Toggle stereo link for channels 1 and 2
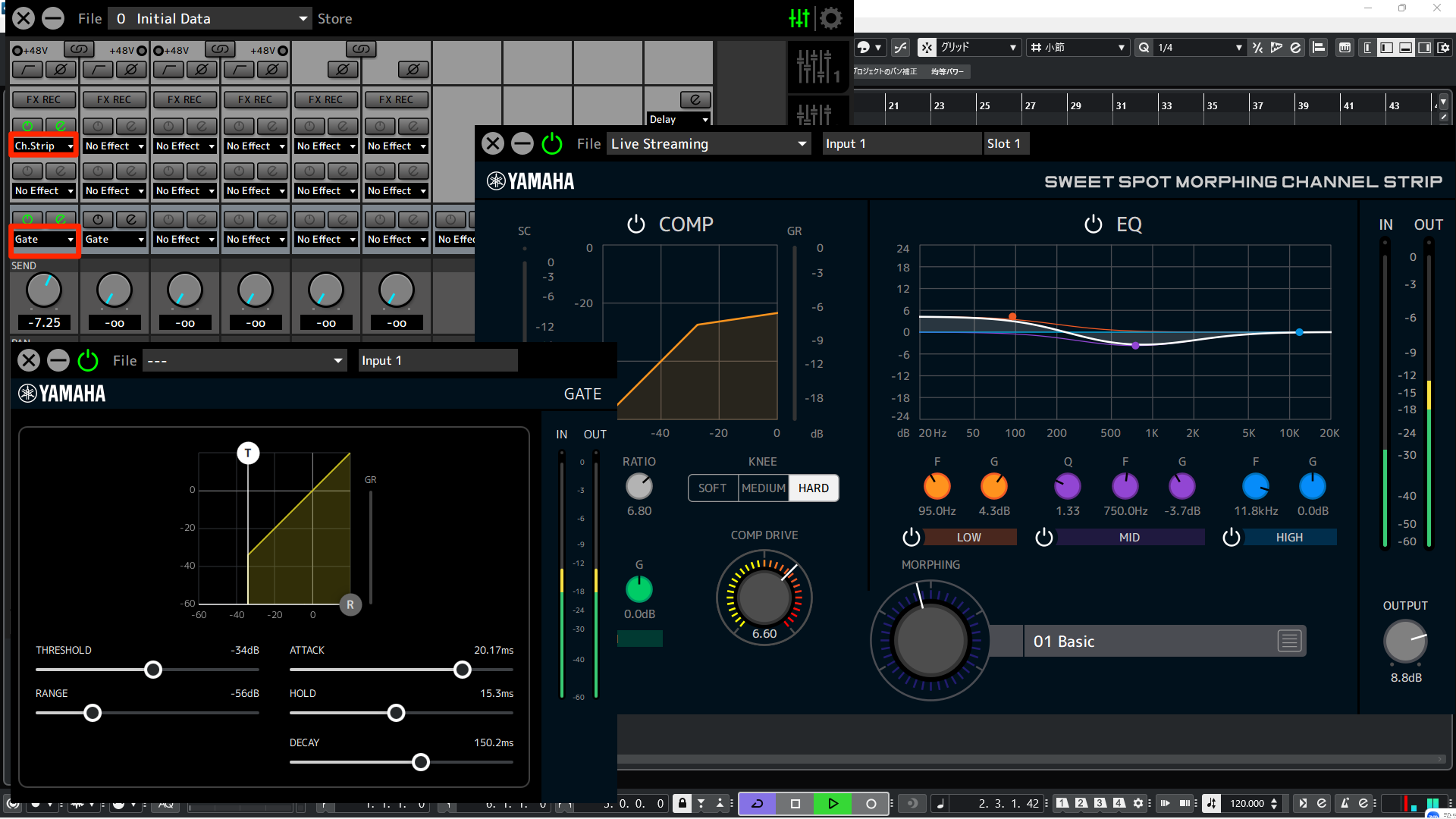Image resolution: width=1456 pixels, height=819 pixels. 79,49
